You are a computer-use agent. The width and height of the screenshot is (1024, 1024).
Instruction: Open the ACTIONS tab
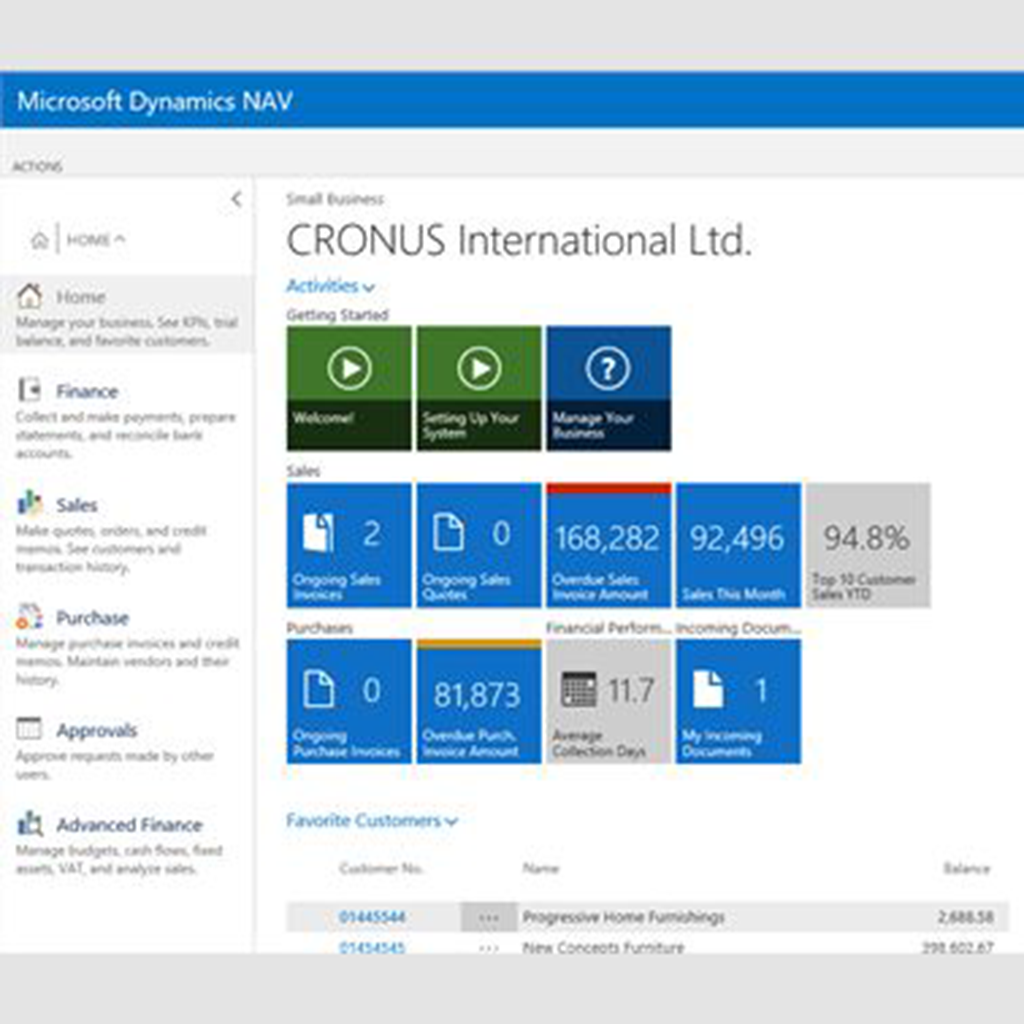[x=37, y=167]
